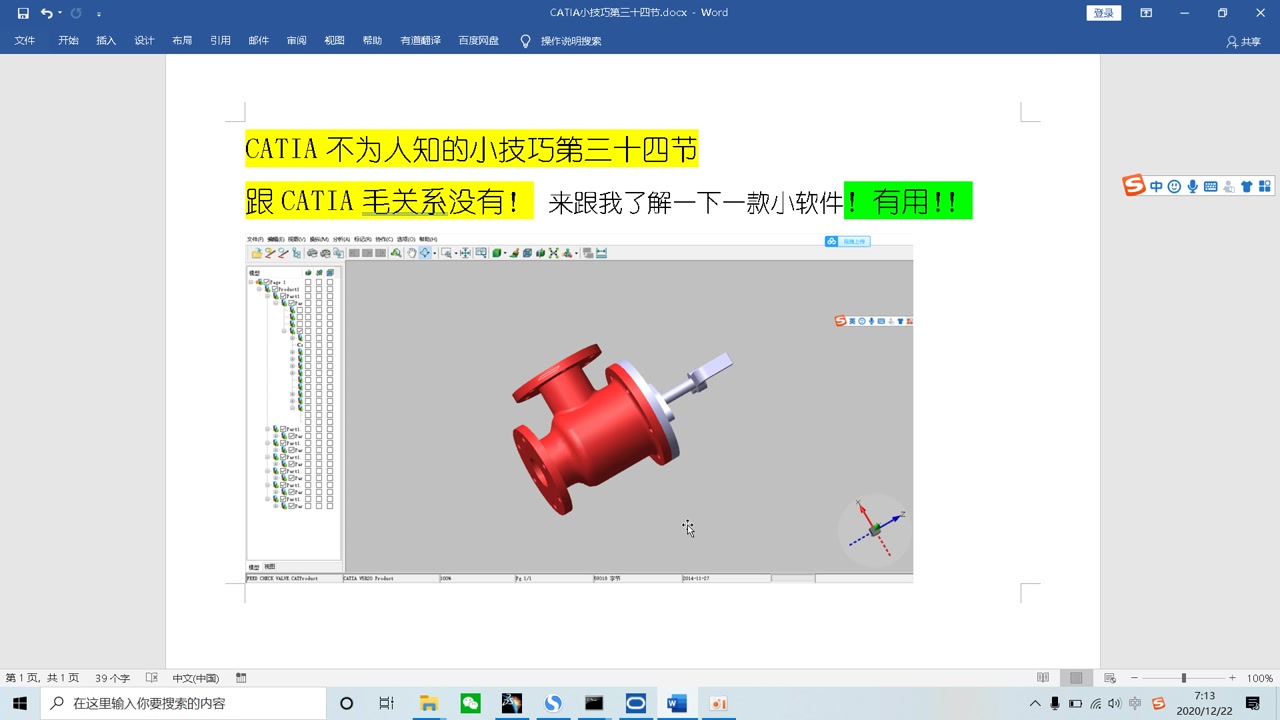The width and height of the screenshot is (1280, 720).
Task: Click the proofing check icon in status bar
Action: [152, 678]
